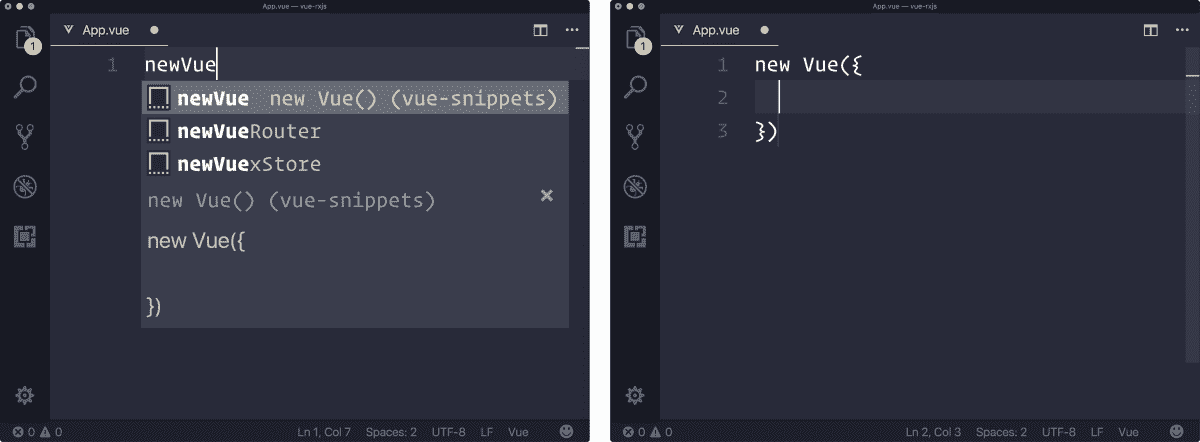Click line number 3 in right editor
This screenshot has width=1200, height=442.
pos(722,131)
